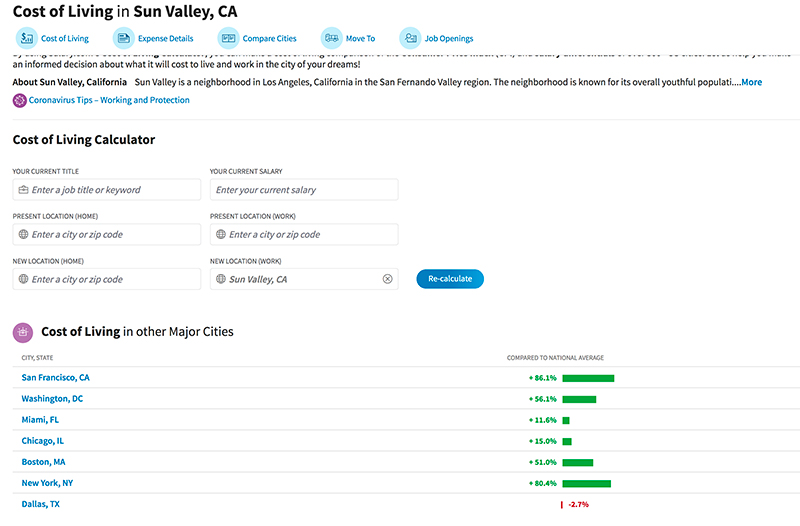Open Boston, MA city link
This screenshot has height=526, width=800.
pos(43,462)
